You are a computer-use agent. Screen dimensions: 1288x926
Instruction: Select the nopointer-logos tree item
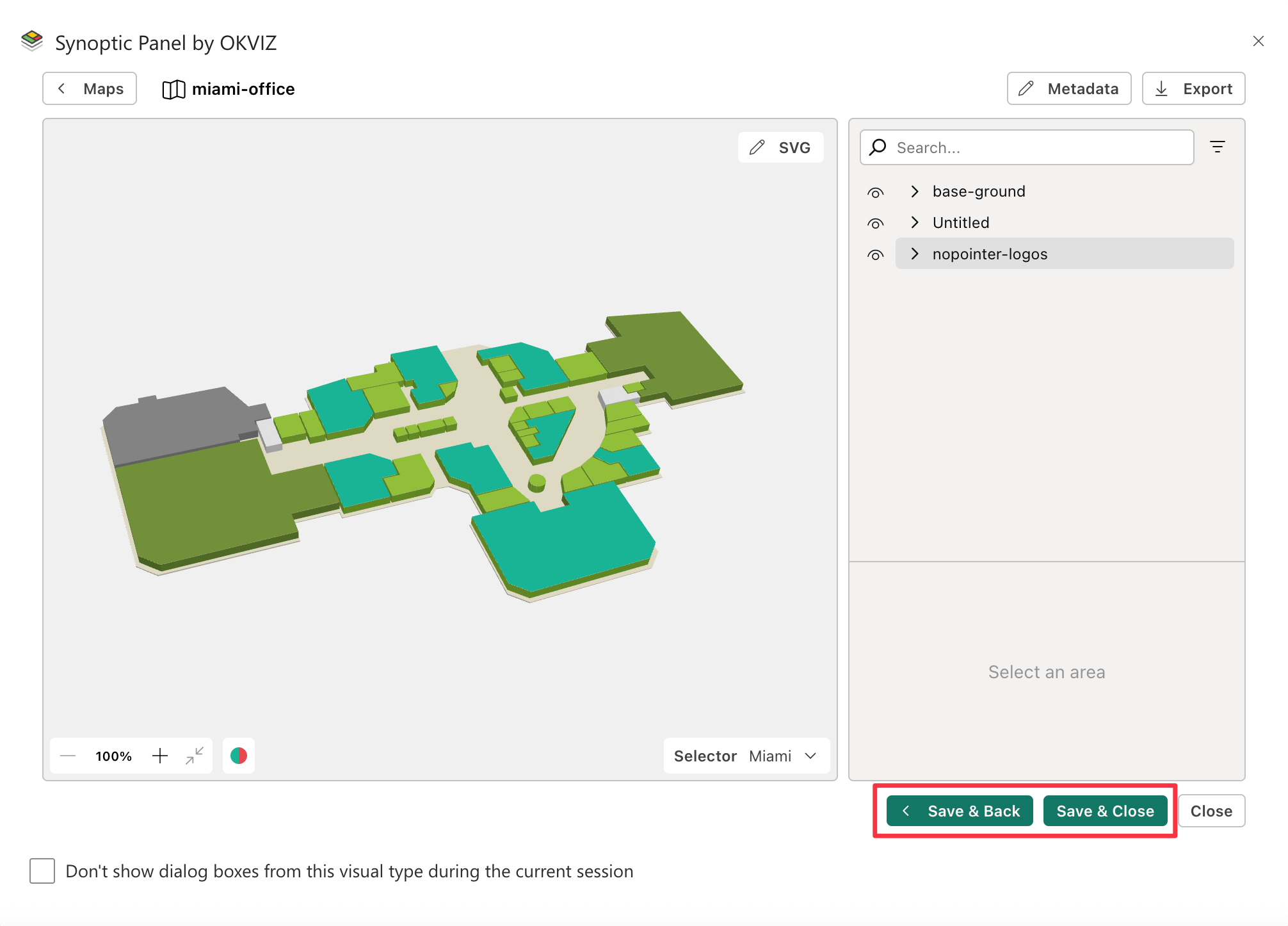[990, 254]
